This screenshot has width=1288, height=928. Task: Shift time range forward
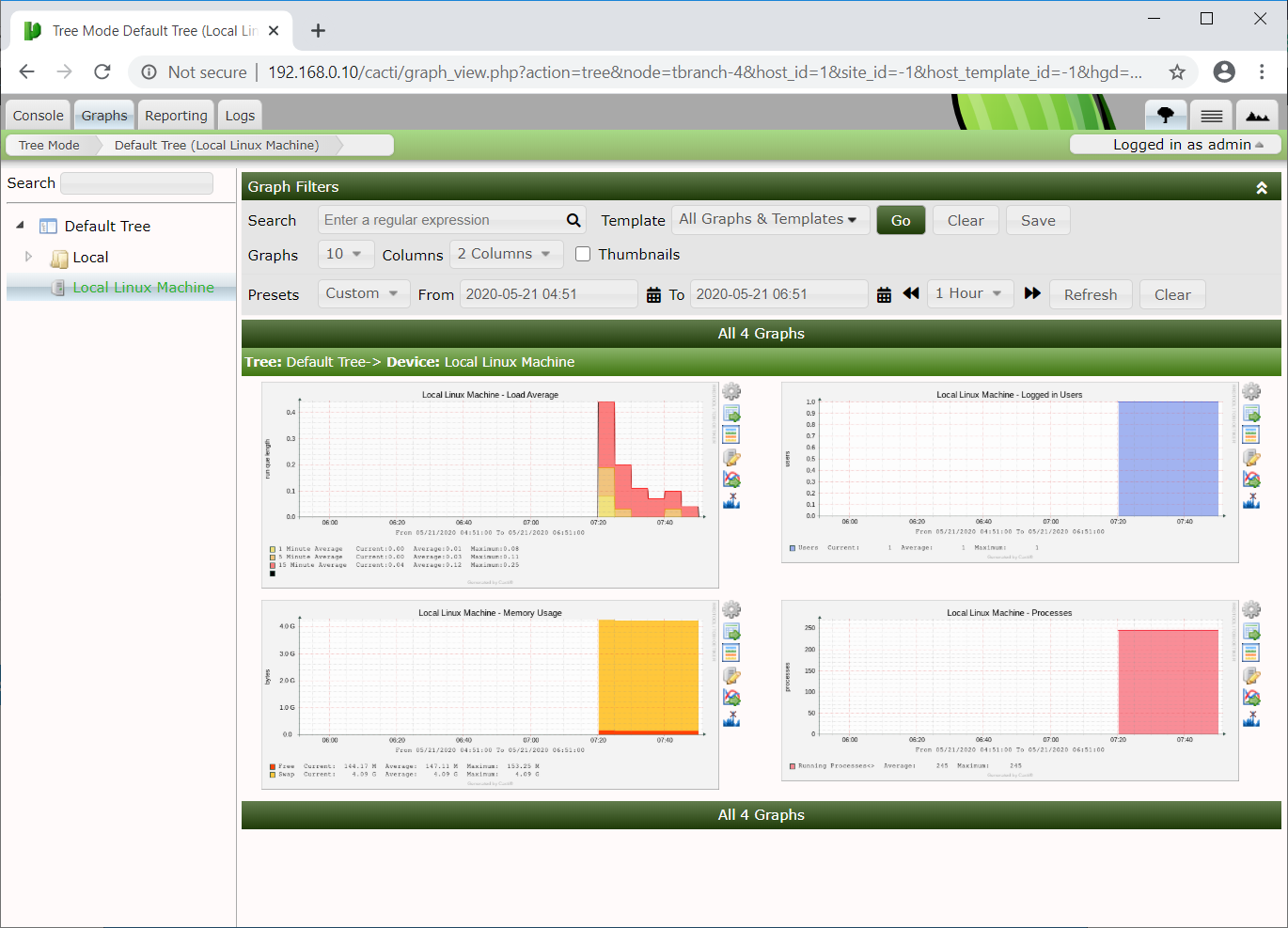click(x=1032, y=293)
